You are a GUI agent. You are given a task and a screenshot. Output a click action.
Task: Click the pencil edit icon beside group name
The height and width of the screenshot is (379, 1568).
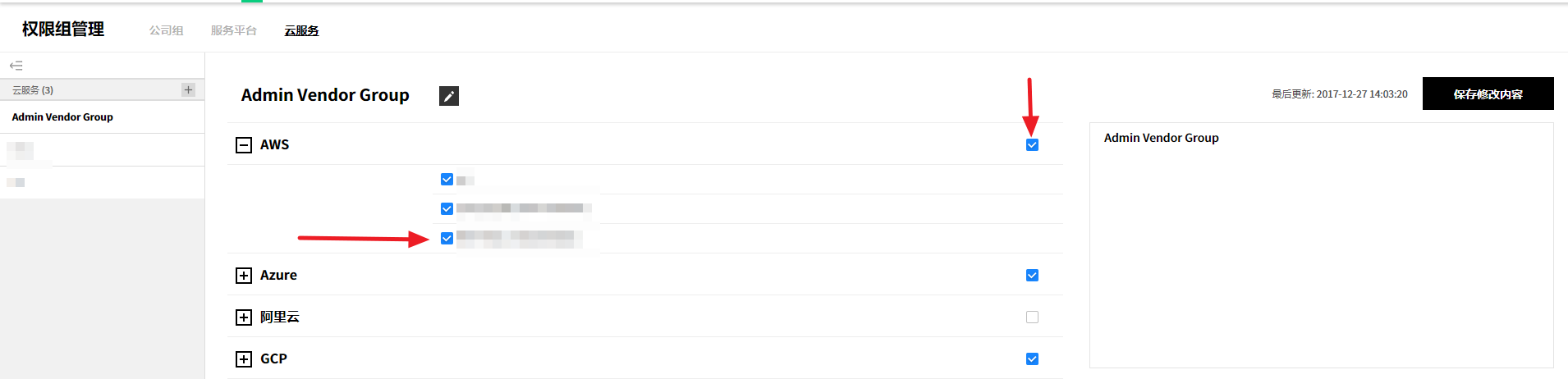point(449,96)
